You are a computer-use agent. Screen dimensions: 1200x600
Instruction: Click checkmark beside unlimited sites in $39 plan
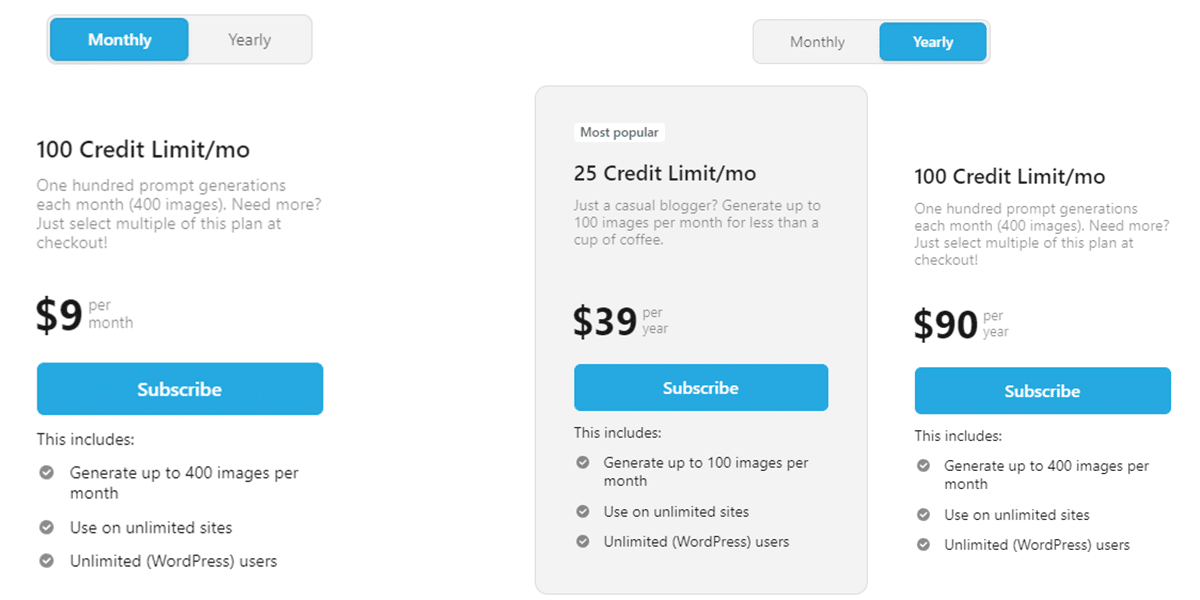(x=583, y=511)
